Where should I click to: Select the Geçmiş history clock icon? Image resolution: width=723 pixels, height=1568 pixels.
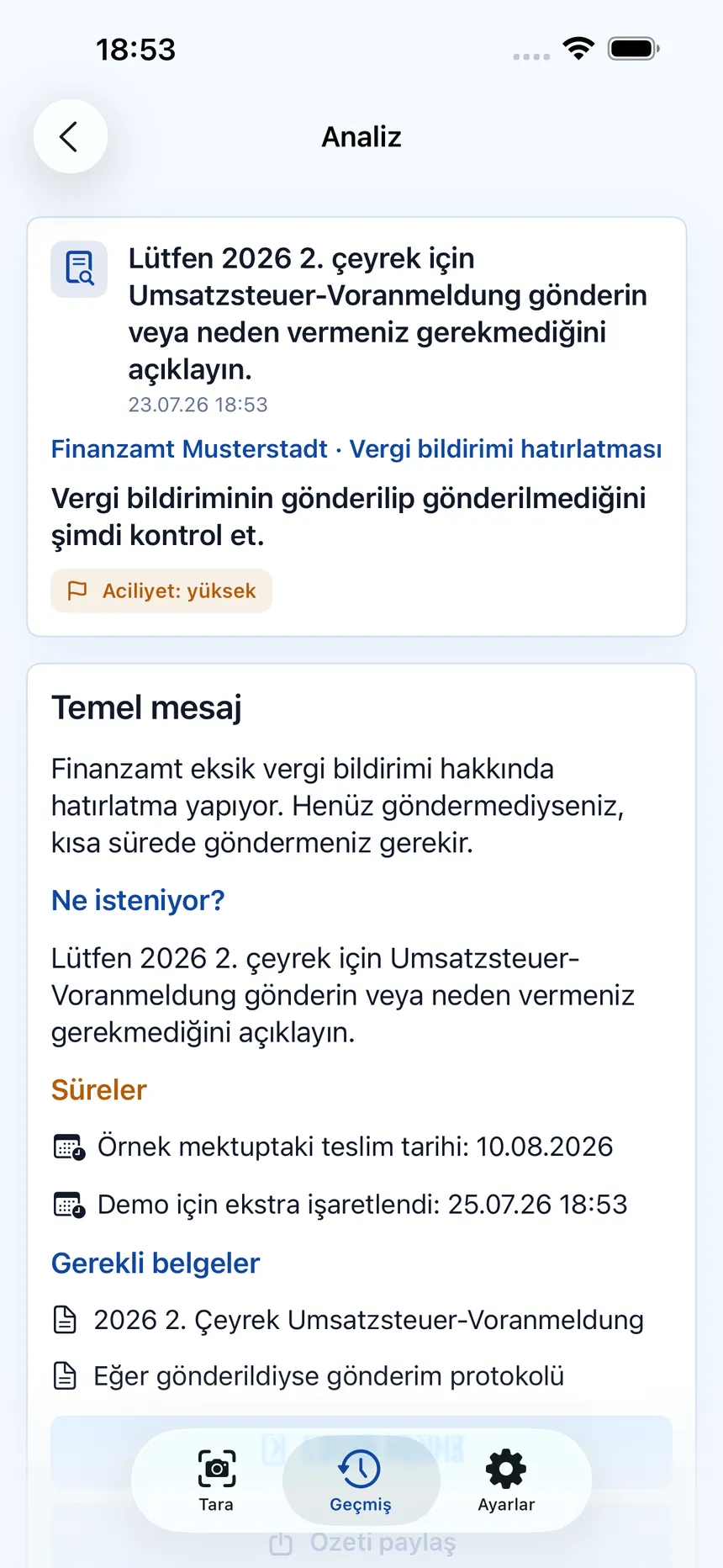360,1469
